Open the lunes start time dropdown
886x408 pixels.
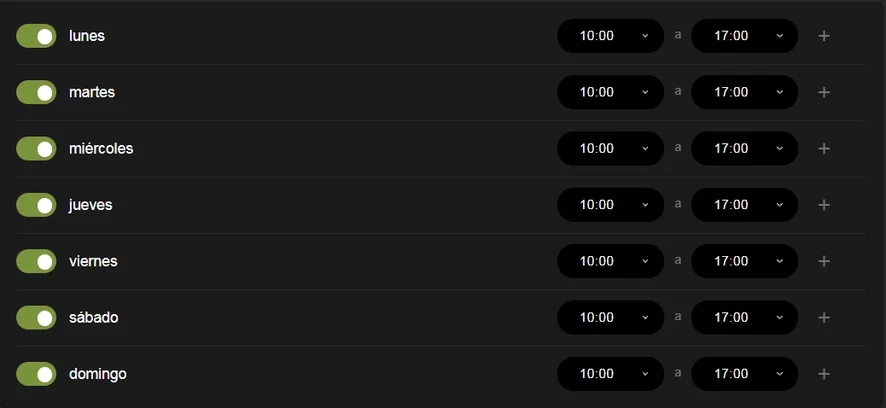tap(610, 36)
